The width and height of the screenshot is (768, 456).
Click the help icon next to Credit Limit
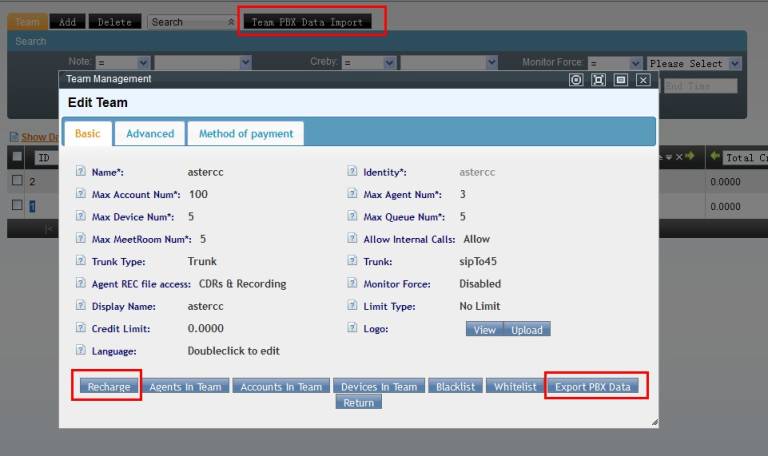80,328
